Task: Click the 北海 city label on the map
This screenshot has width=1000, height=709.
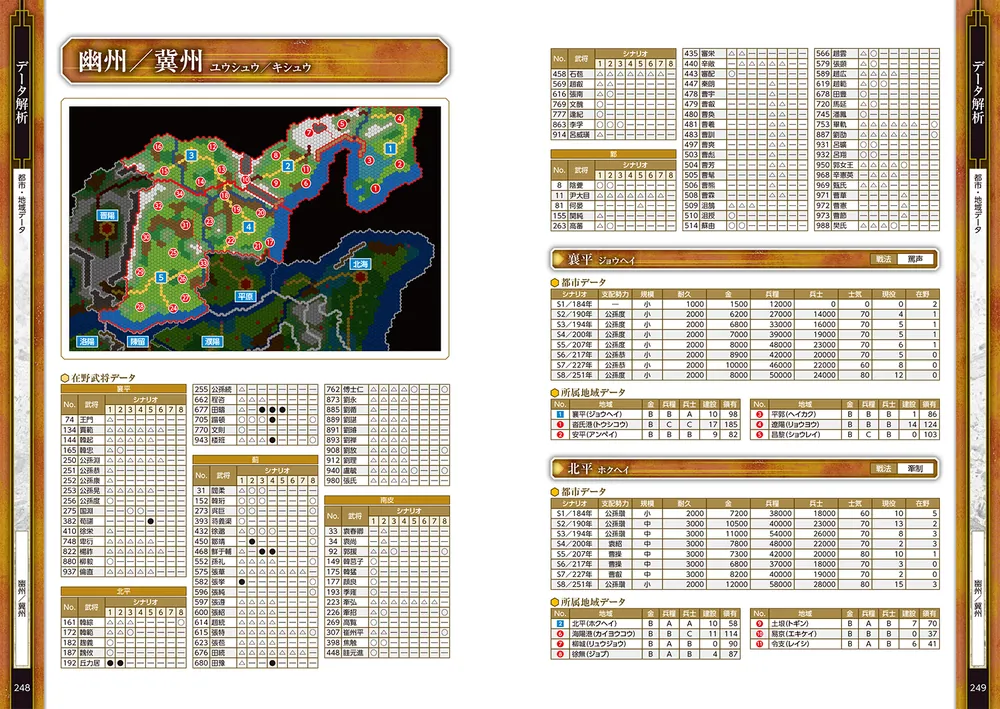Action: [360, 264]
